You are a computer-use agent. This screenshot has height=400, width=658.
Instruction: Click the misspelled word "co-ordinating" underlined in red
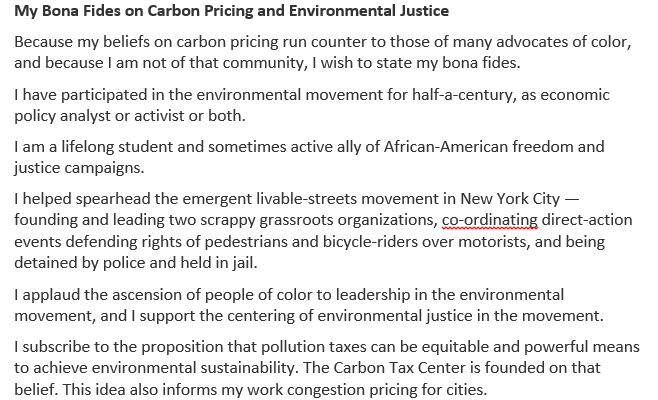[490, 220]
